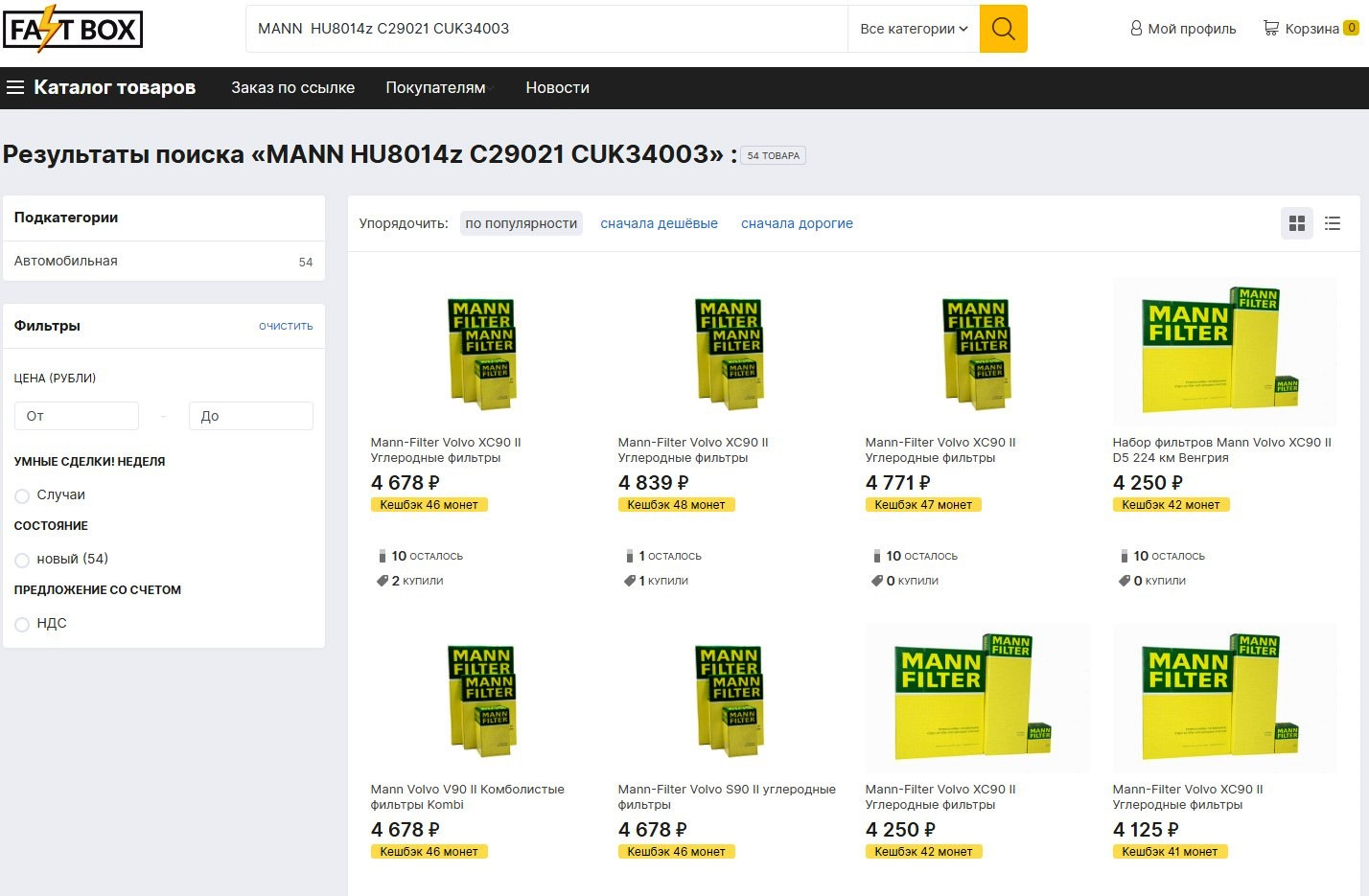Switch to list view layout
The height and width of the screenshot is (896, 1369).
click(x=1333, y=223)
